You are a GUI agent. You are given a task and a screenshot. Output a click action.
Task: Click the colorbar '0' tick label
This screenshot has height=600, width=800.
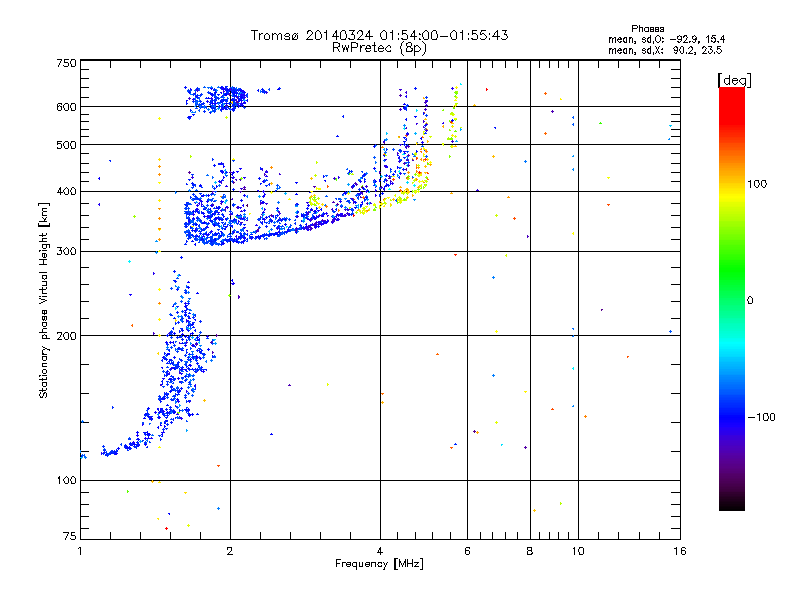[750, 301]
